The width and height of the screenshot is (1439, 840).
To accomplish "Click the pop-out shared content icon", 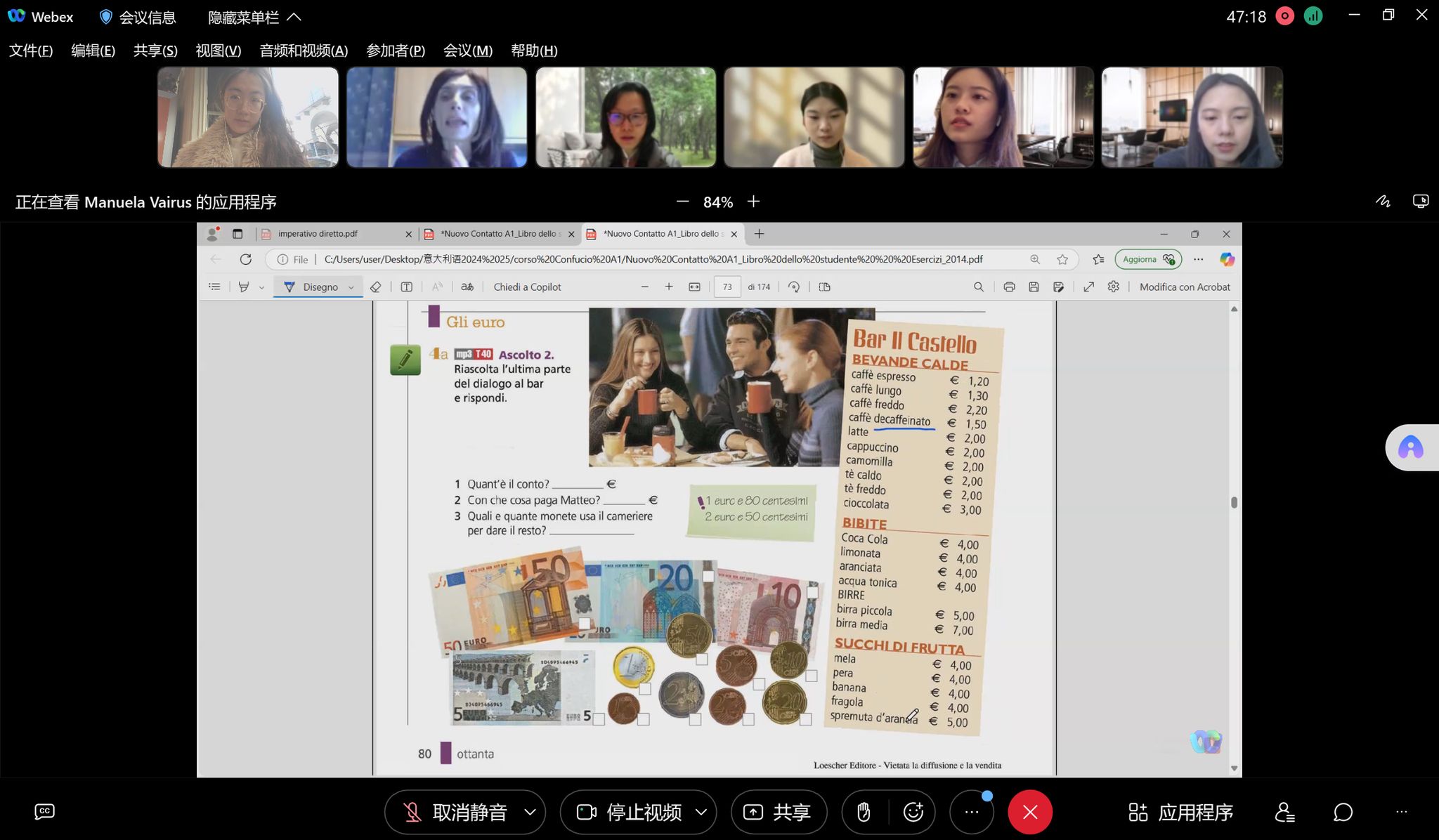I will [x=1420, y=202].
